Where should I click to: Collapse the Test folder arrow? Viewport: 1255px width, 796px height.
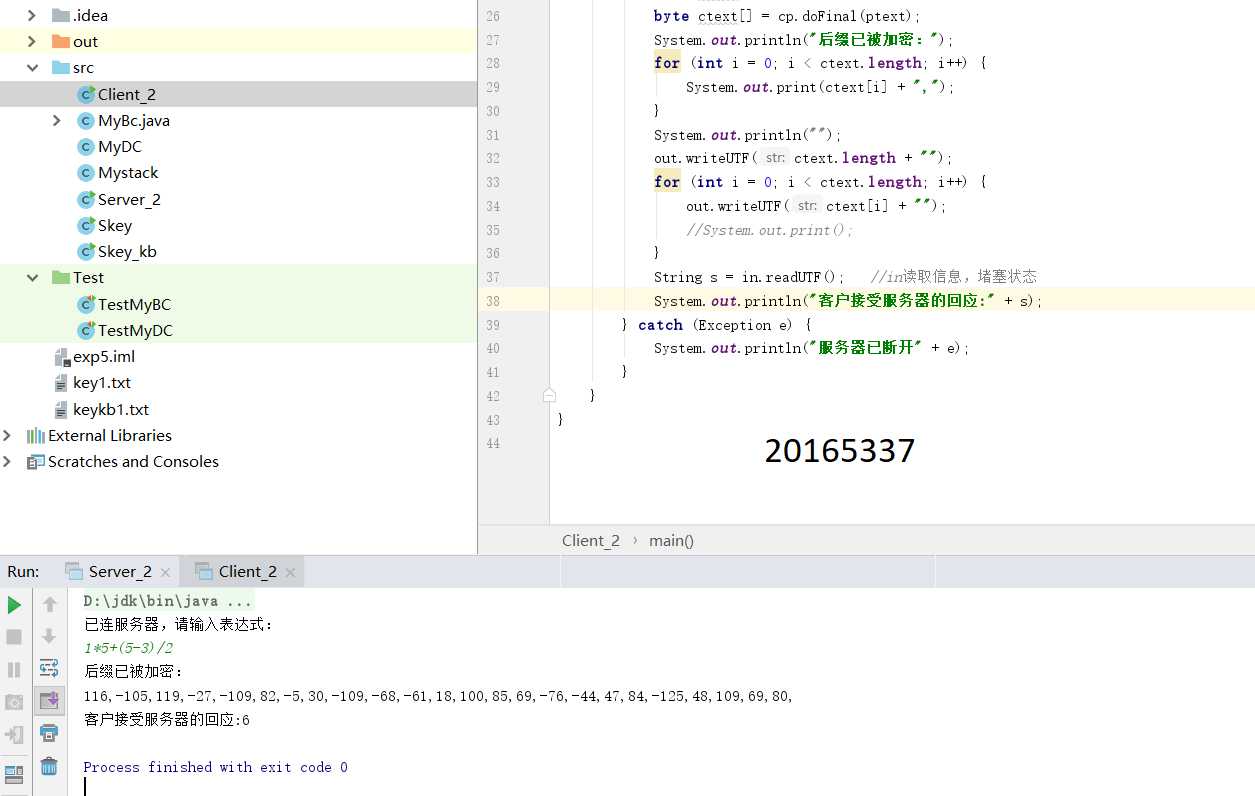[x=31, y=278]
